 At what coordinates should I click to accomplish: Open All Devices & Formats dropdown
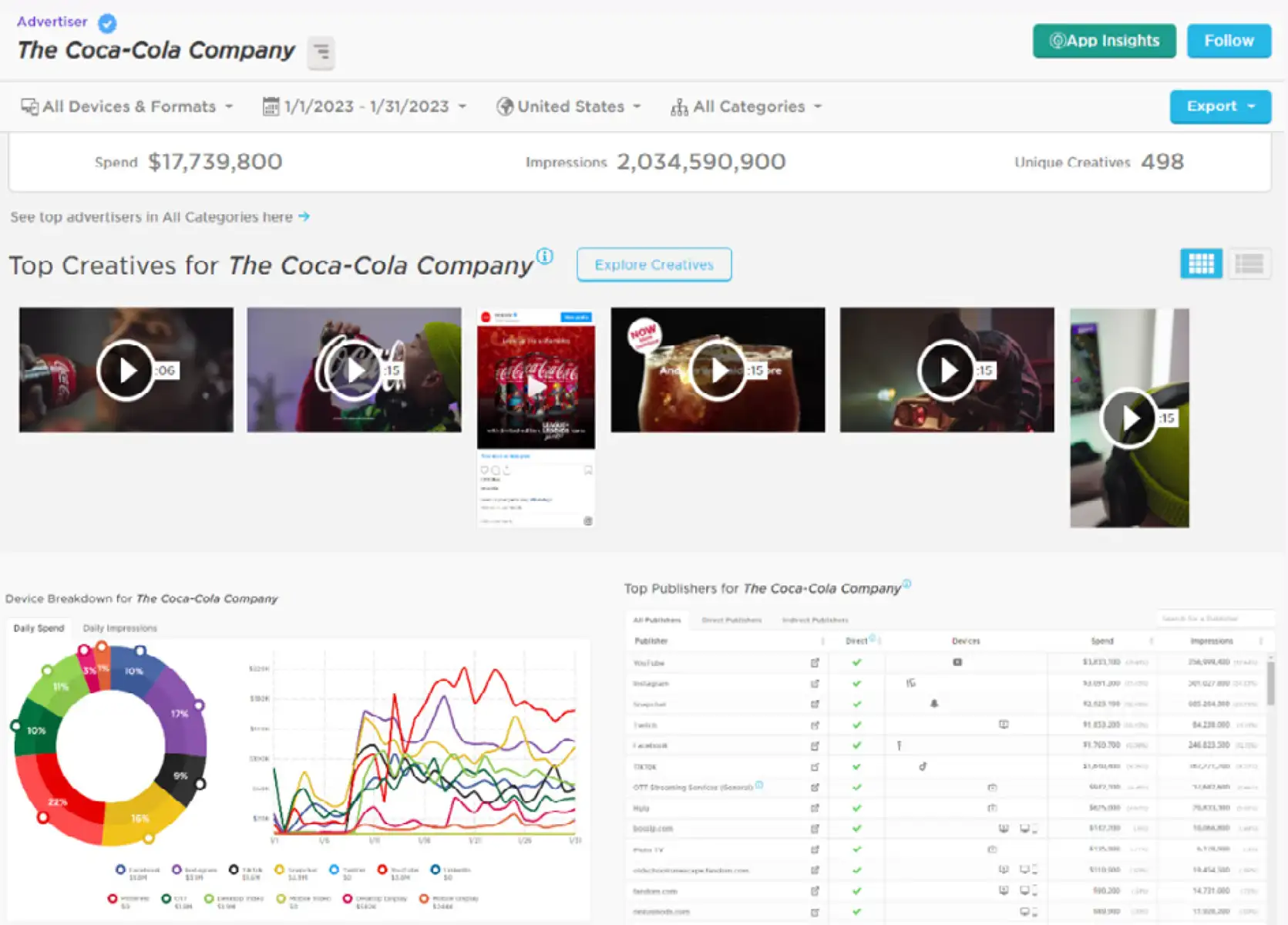(x=127, y=106)
